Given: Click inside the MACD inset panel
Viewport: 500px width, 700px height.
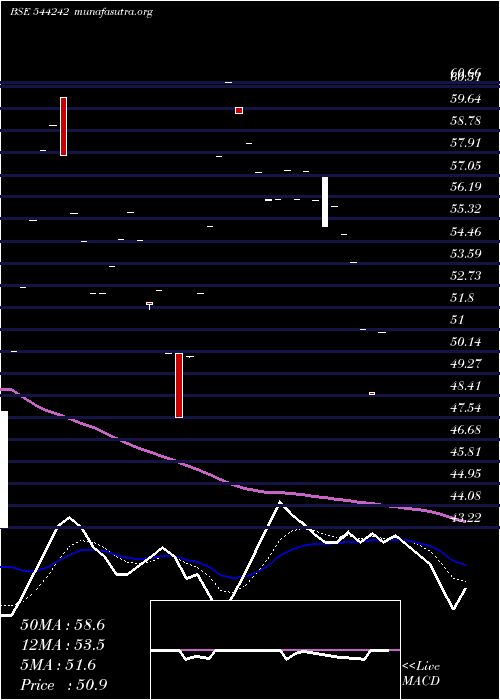Looking at the screenshot, I should pyautogui.click(x=275, y=650).
